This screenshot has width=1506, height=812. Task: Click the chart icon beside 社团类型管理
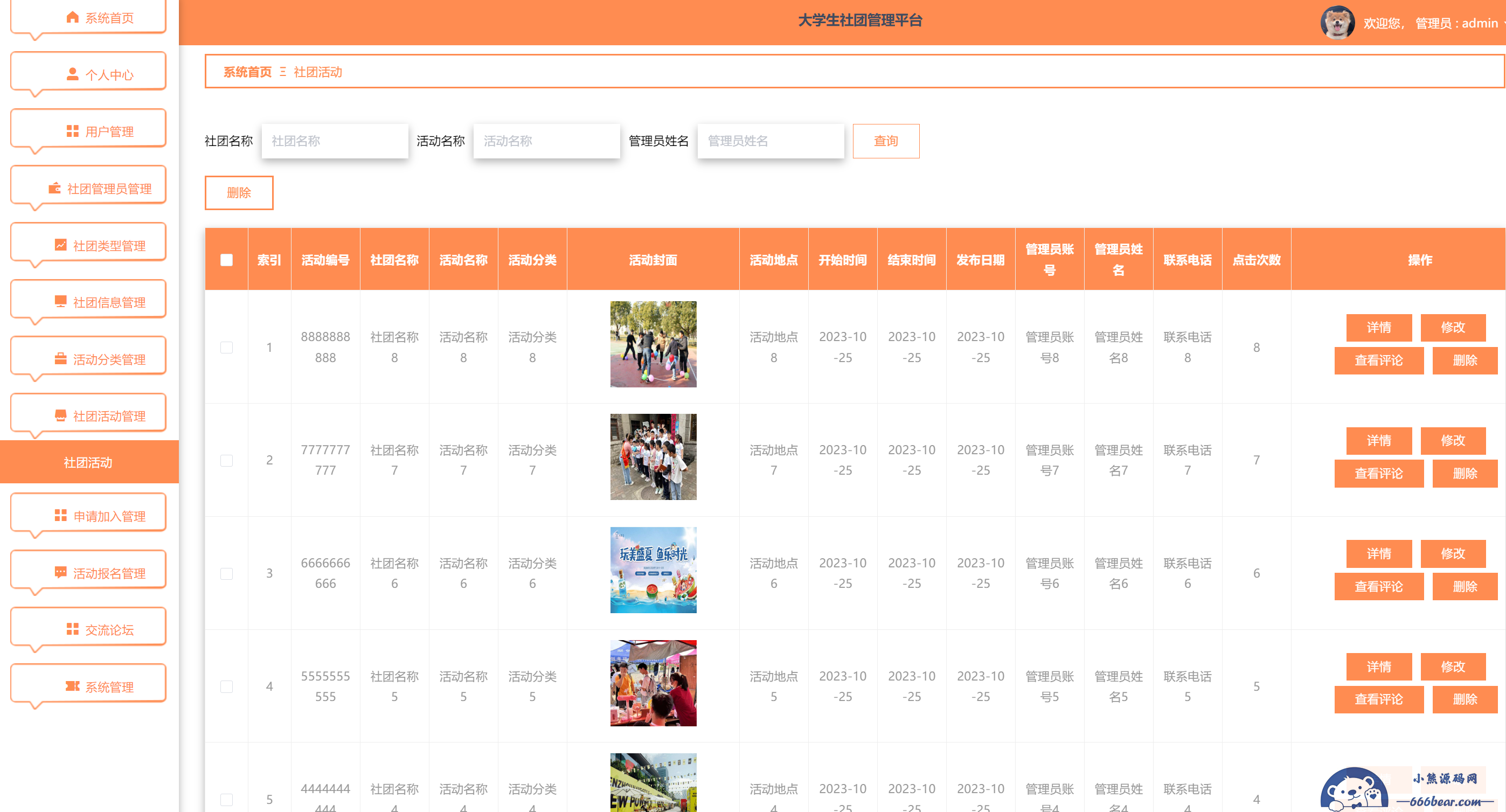[60, 245]
